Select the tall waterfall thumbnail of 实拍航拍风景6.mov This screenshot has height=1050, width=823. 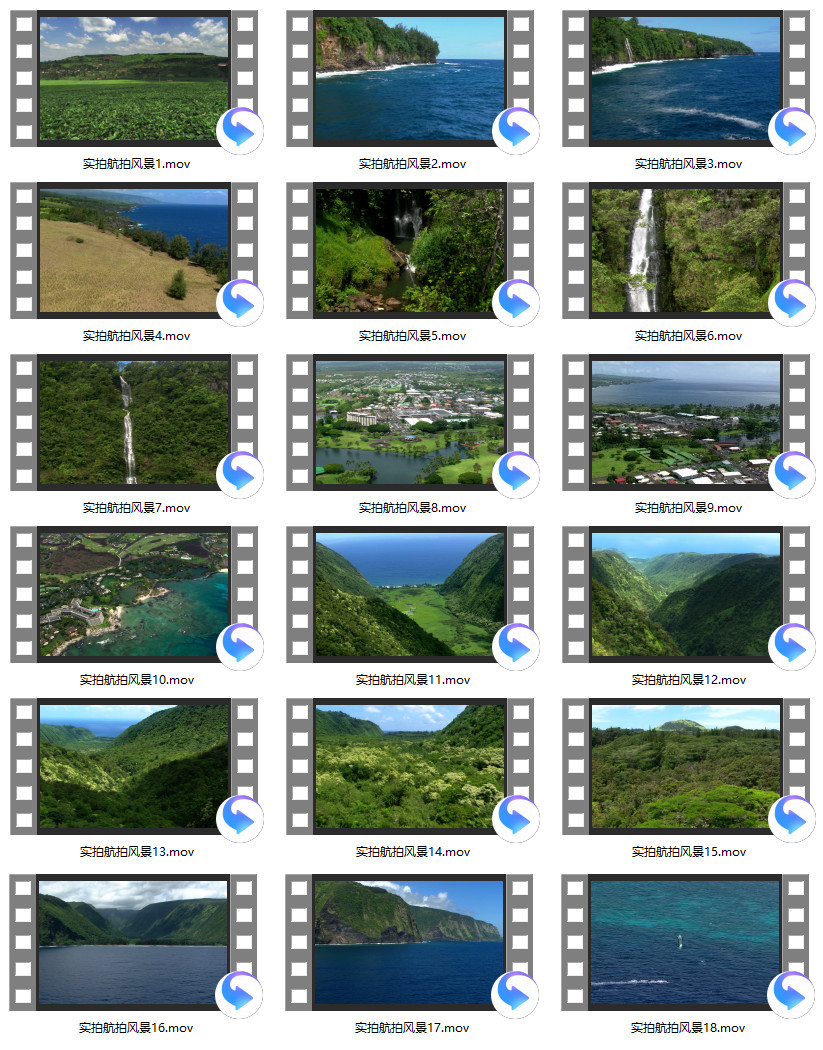686,250
